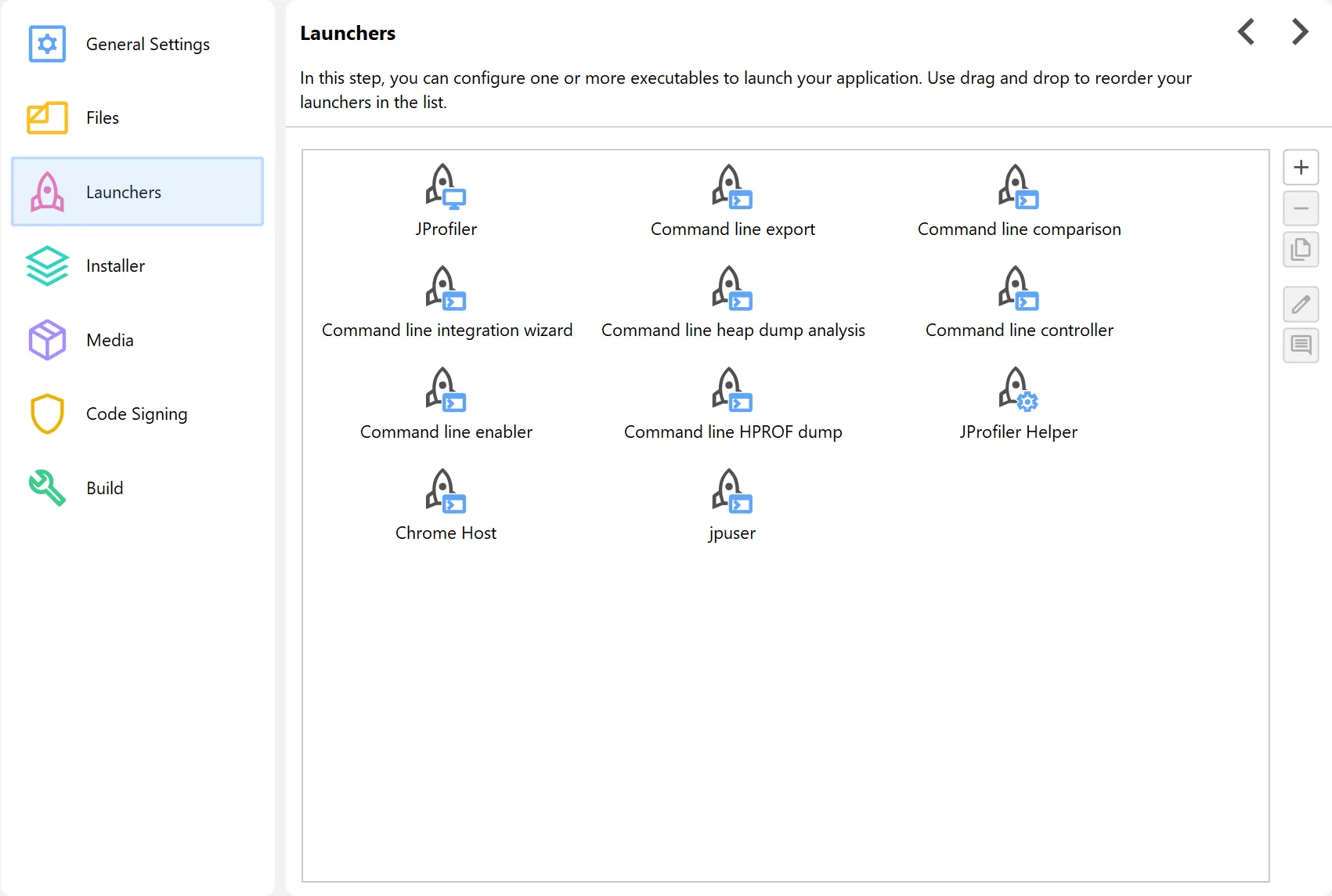Click the add launcher plus button
Viewport: 1332px width, 896px height.
1301,168
